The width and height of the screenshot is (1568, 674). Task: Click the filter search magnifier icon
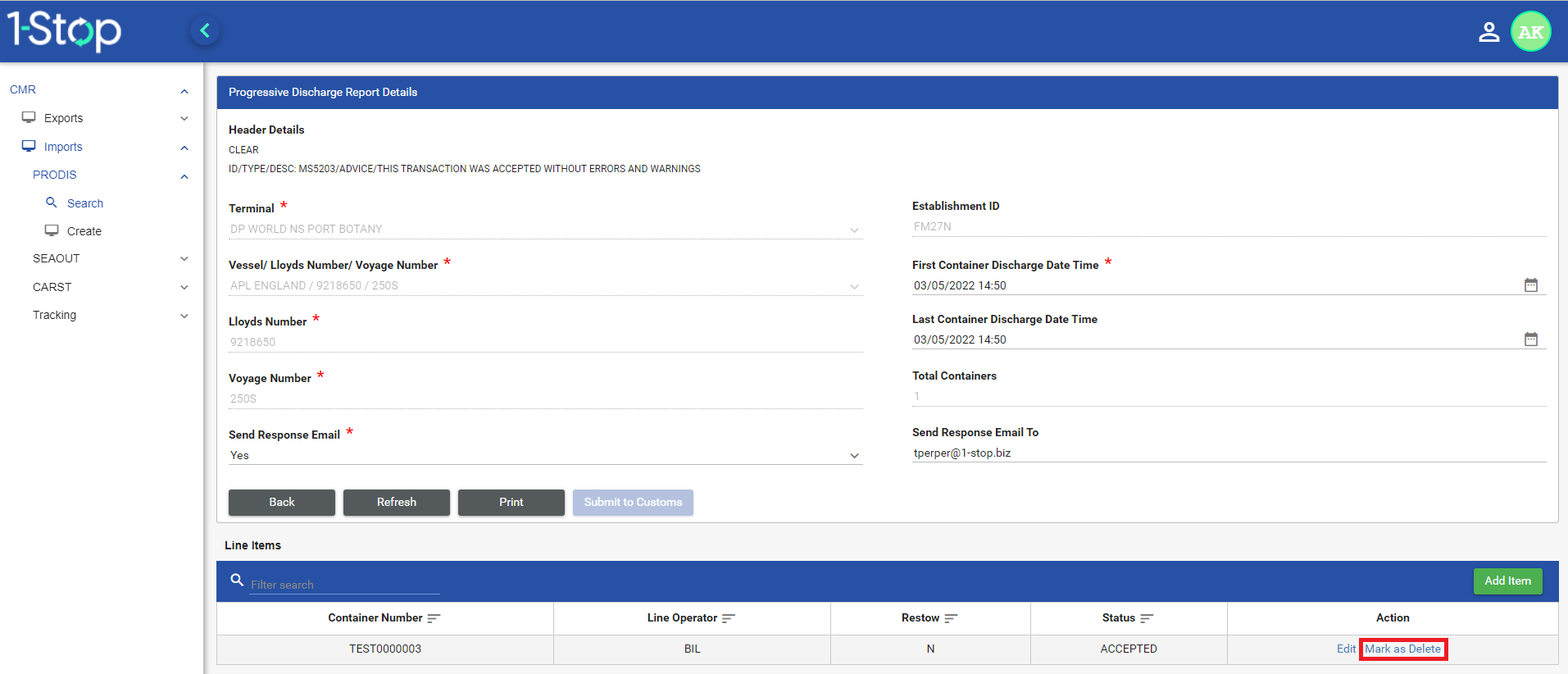click(237, 581)
